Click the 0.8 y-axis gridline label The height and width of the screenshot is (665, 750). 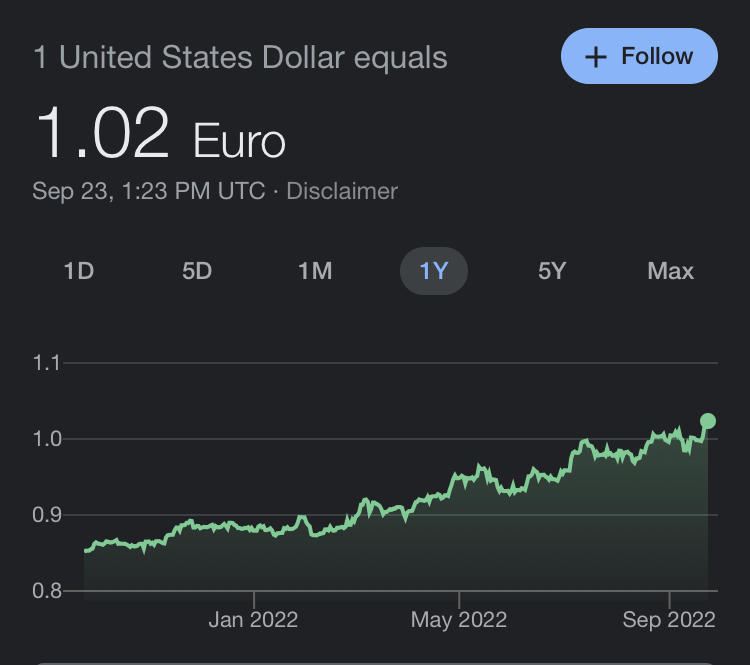coord(47,591)
